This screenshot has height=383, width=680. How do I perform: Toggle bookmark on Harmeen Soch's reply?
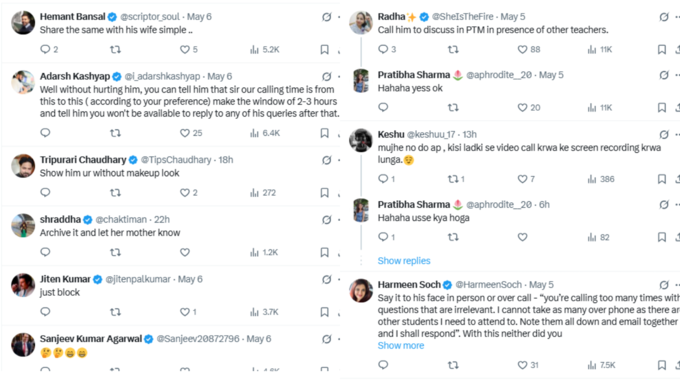click(x=662, y=365)
